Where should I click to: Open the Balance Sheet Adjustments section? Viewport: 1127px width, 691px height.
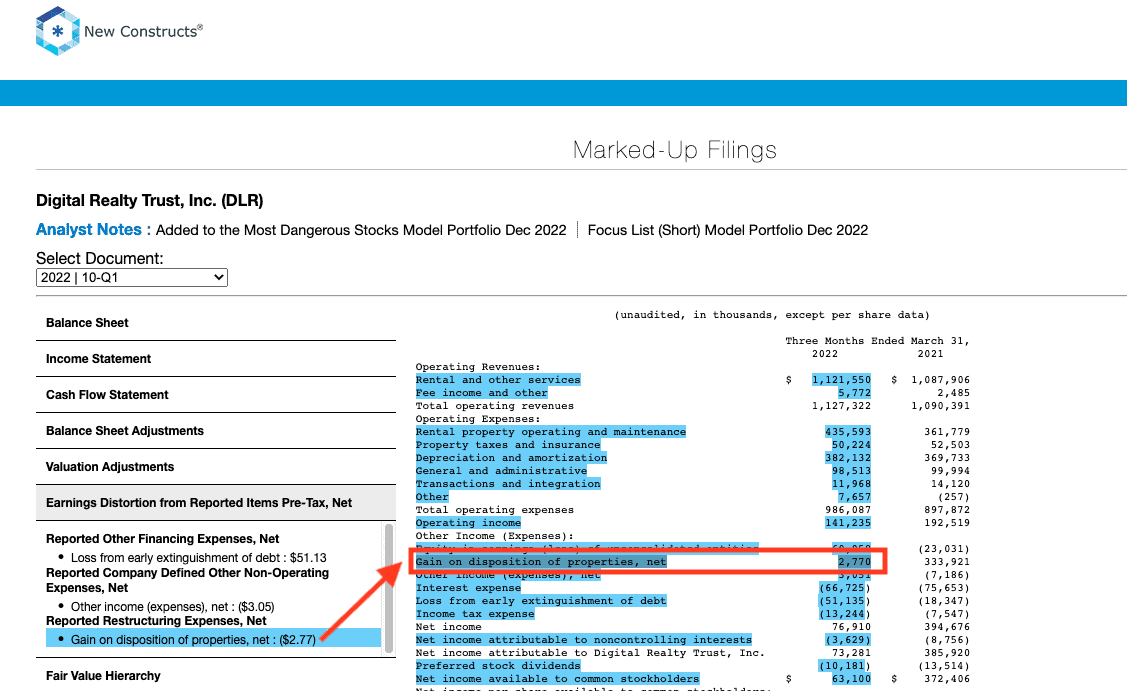[x=216, y=431]
